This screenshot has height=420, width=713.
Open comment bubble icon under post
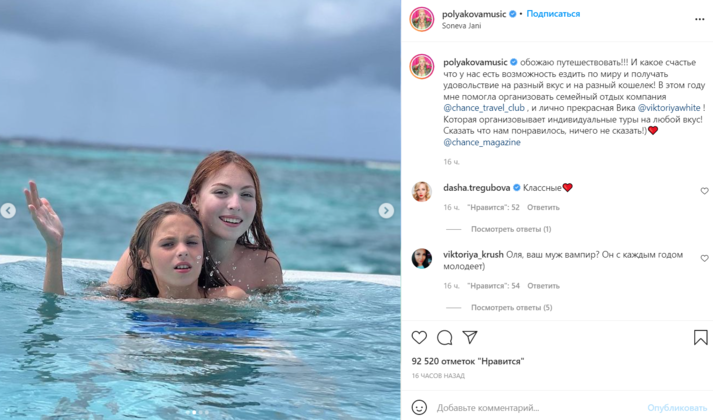pyautogui.click(x=444, y=338)
